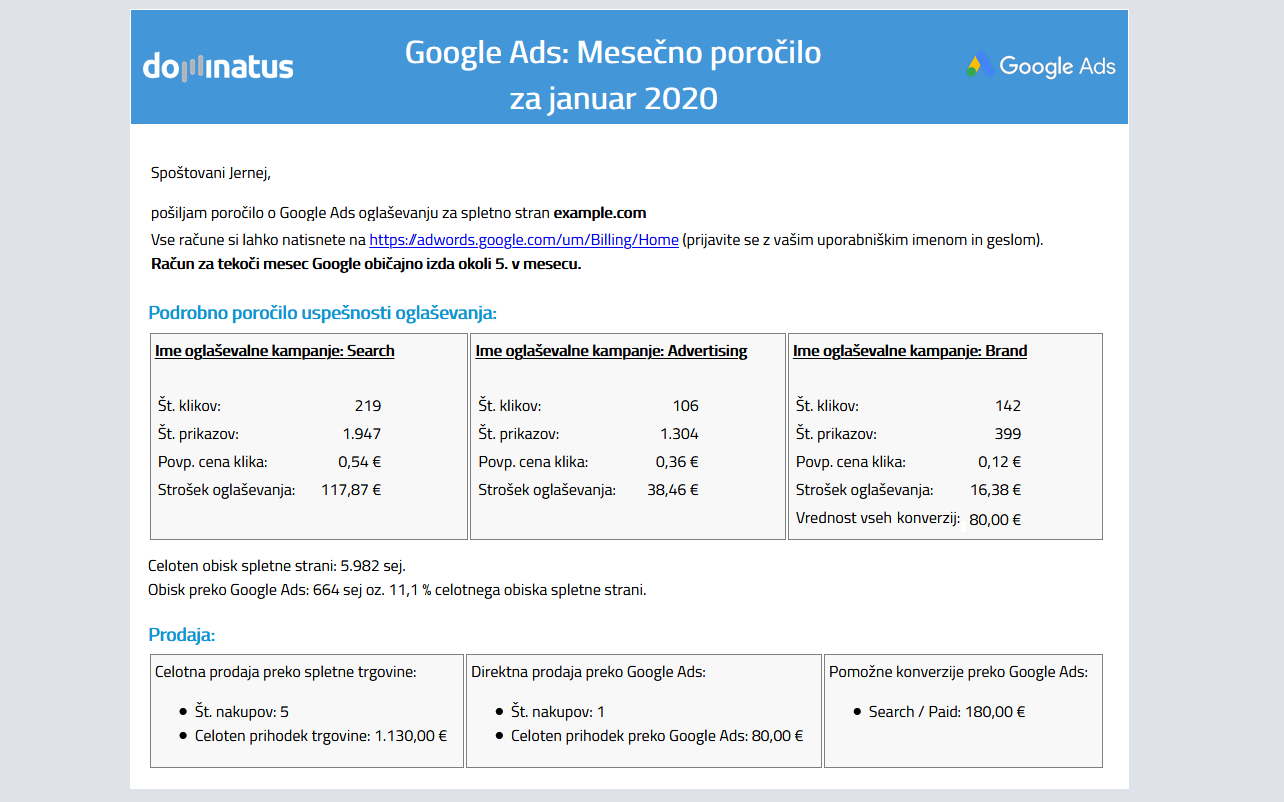Click the Brand conversion value 80,00 €

(995, 519)
